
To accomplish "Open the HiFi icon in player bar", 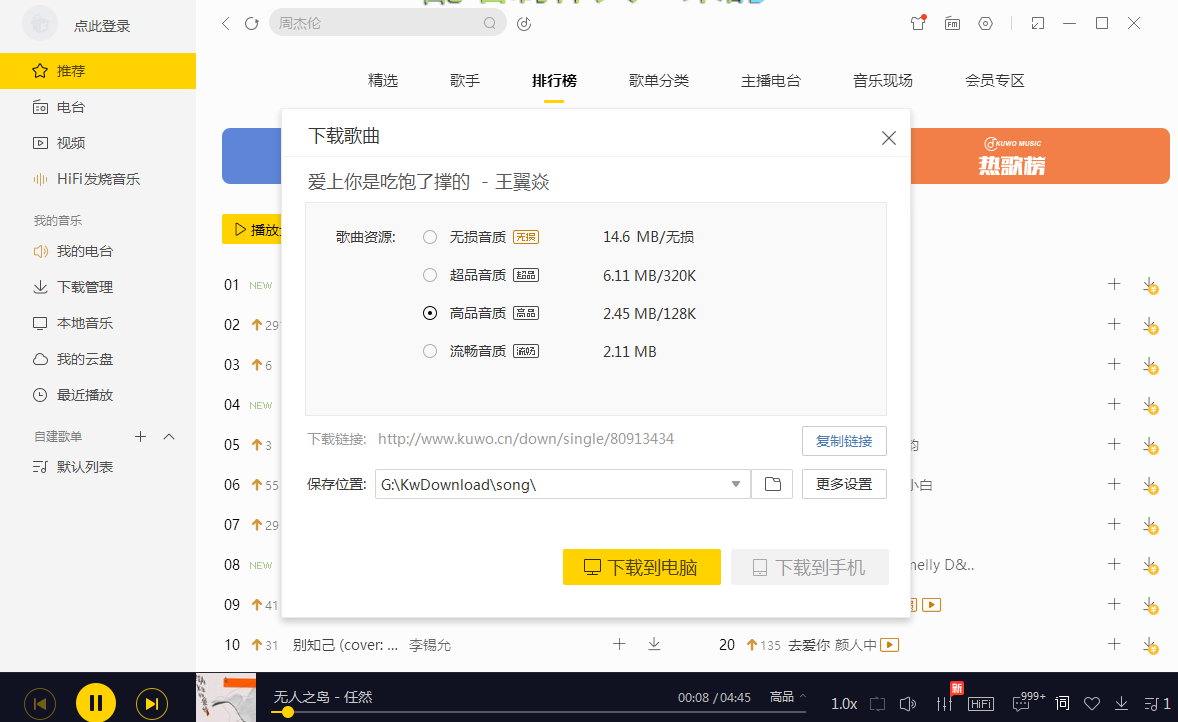I will pyautogui.click(x=980, y=704).
